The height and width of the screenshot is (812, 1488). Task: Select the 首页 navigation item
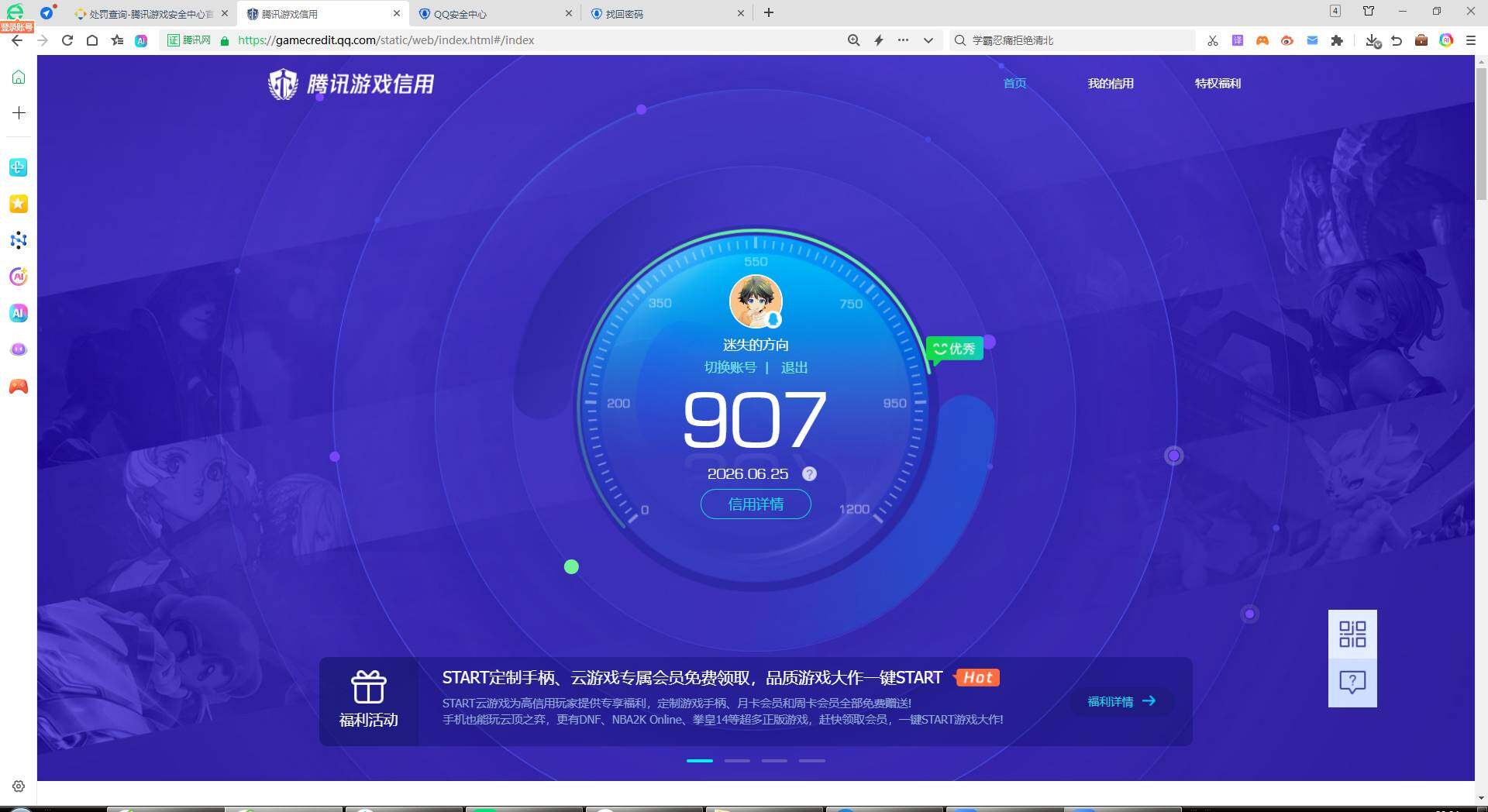1014,83
